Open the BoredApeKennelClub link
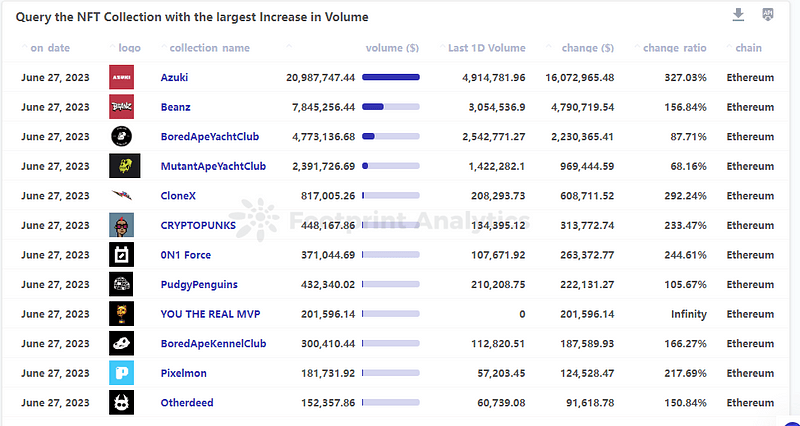 [x=213, y=344]
